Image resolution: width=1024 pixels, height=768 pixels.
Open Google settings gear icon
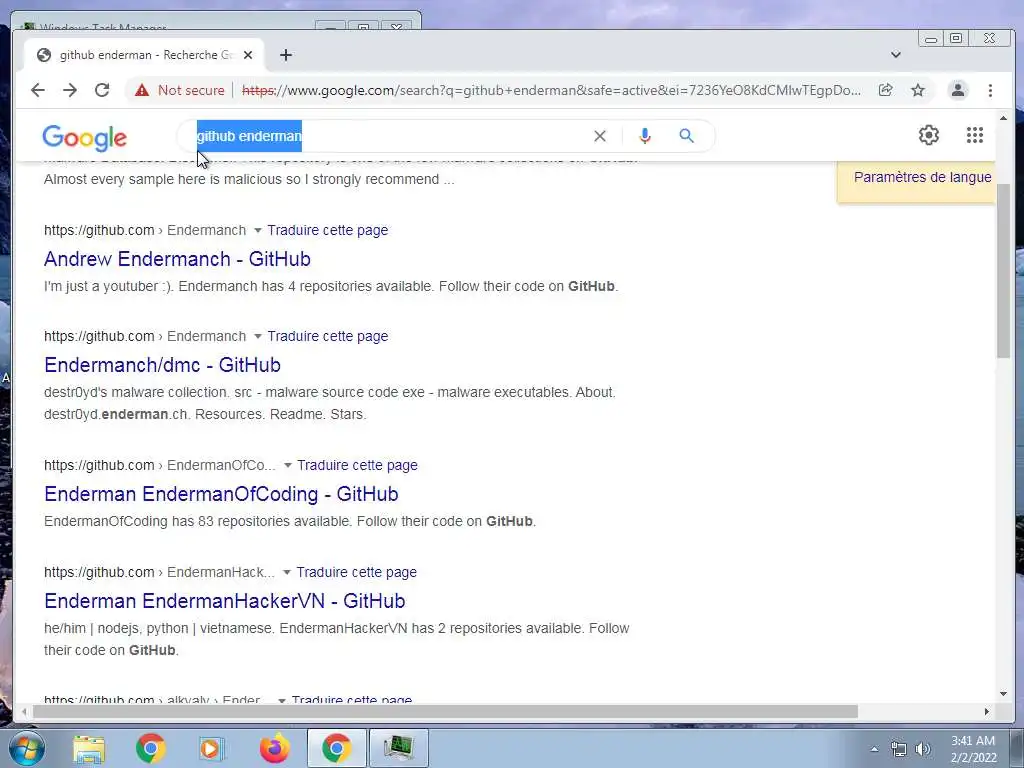pyautogui.click(x=929, y=135)
